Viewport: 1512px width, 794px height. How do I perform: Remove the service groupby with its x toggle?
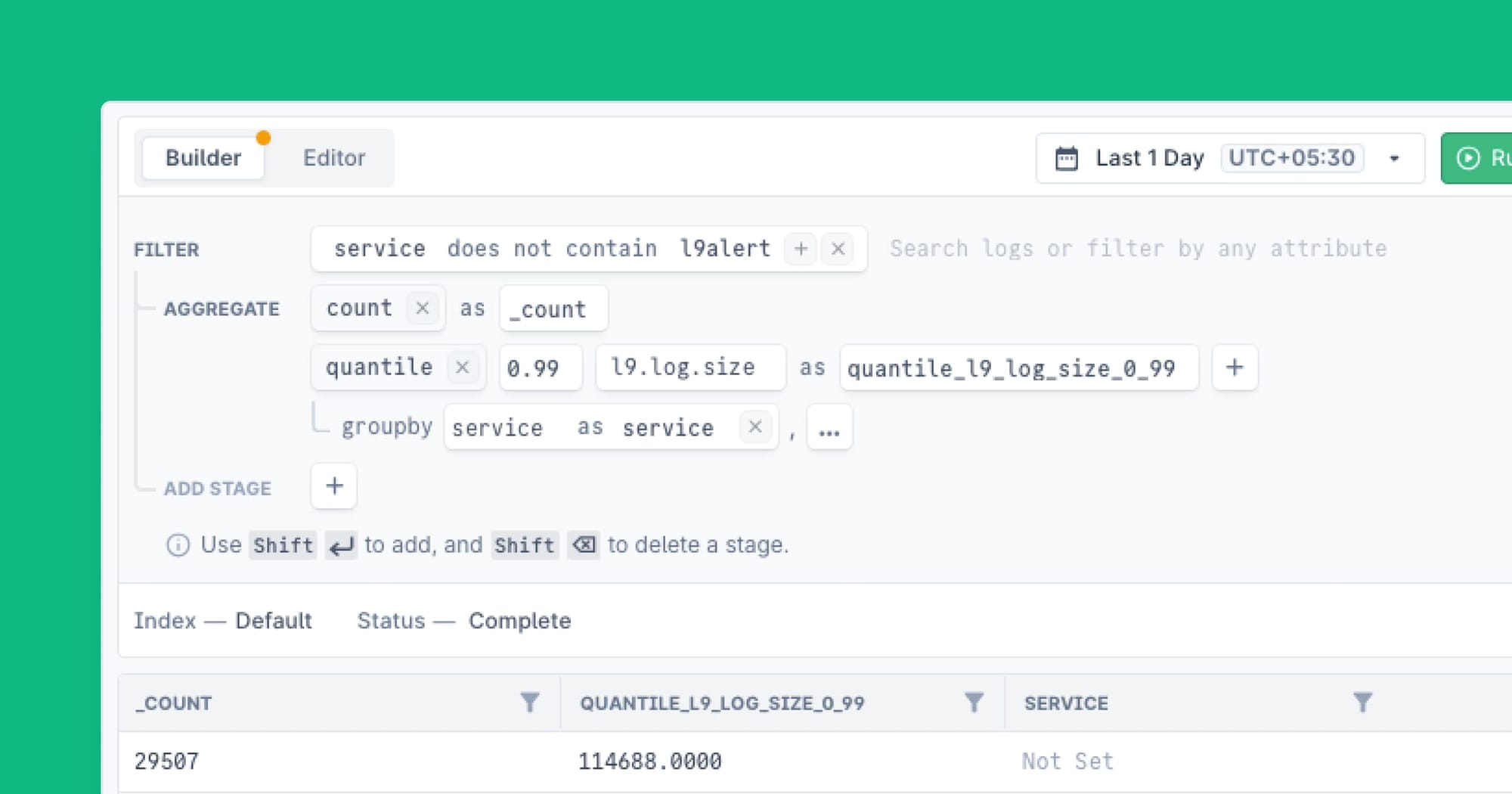coord(754,427)
